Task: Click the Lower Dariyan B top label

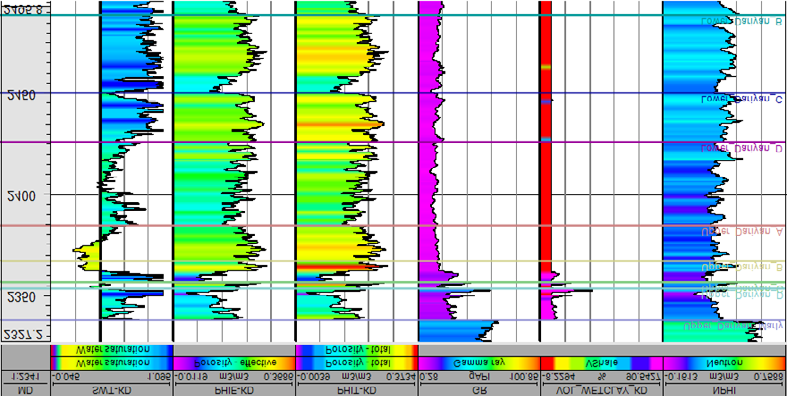Action: pos(741,21)
